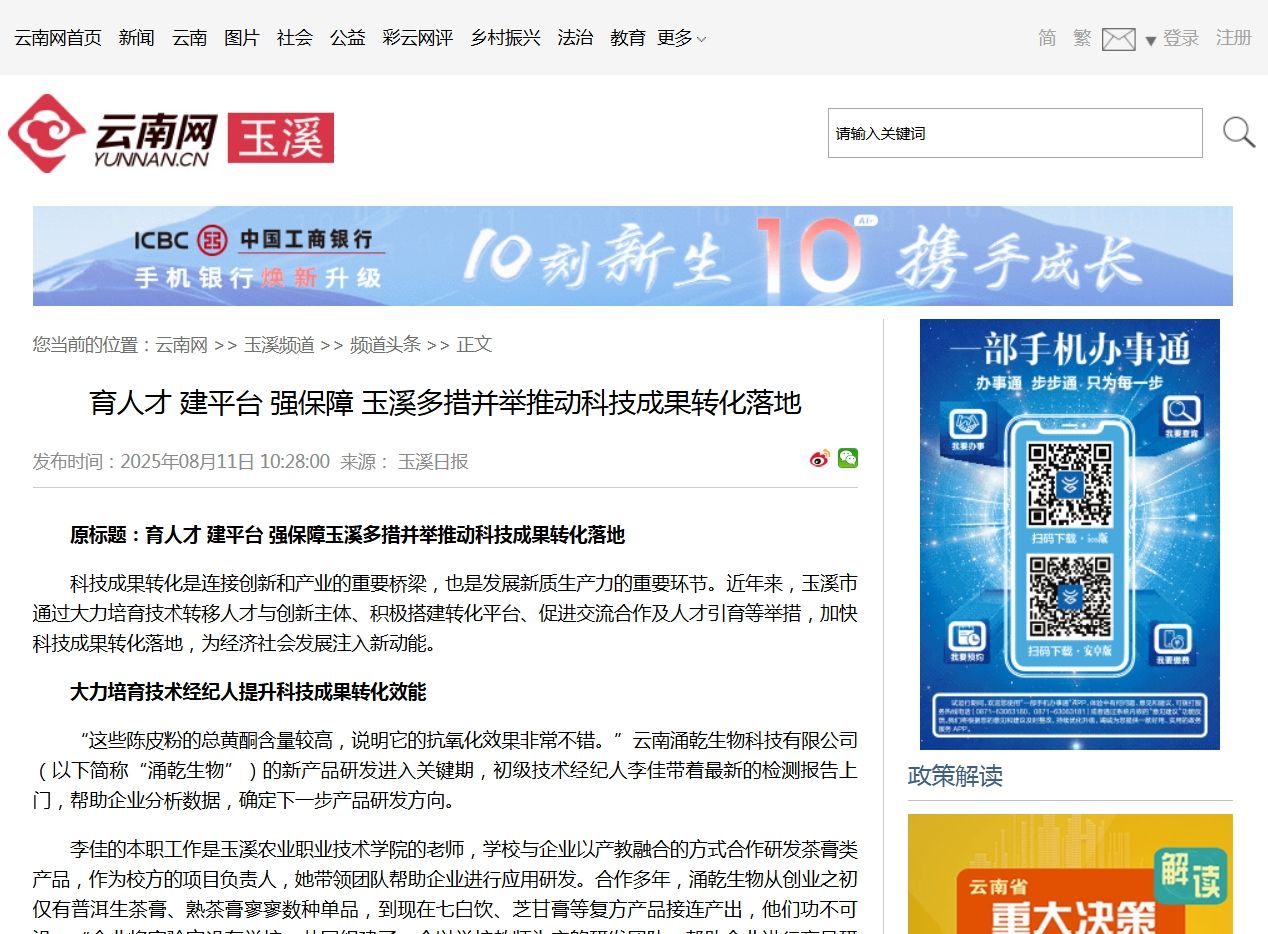Focus the keyword search input field
Image resolution: width=1268 pixels, height=934 pixels.
coord(1014,133)
